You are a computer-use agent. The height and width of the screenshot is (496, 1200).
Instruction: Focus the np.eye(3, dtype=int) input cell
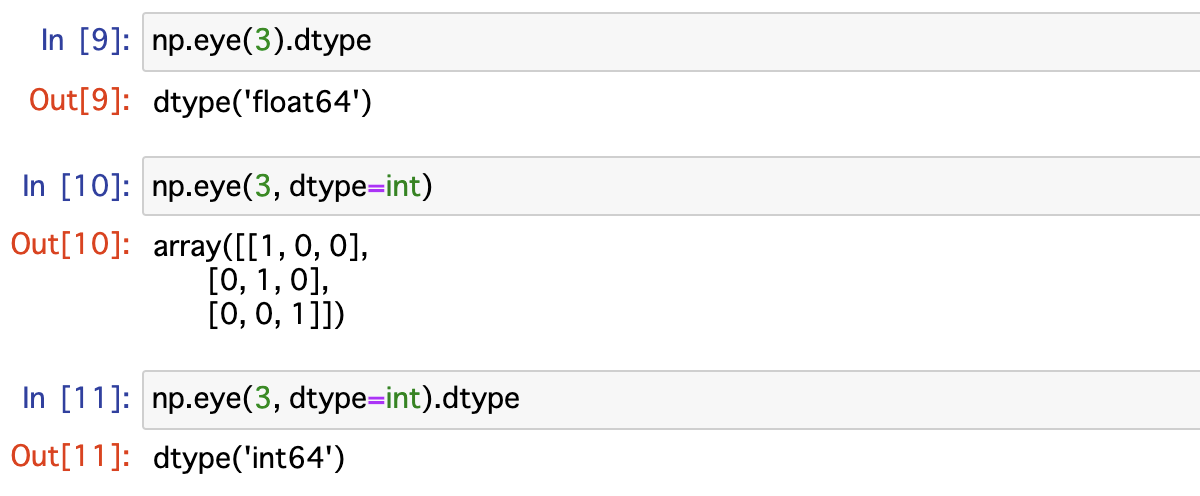point(671,186)
